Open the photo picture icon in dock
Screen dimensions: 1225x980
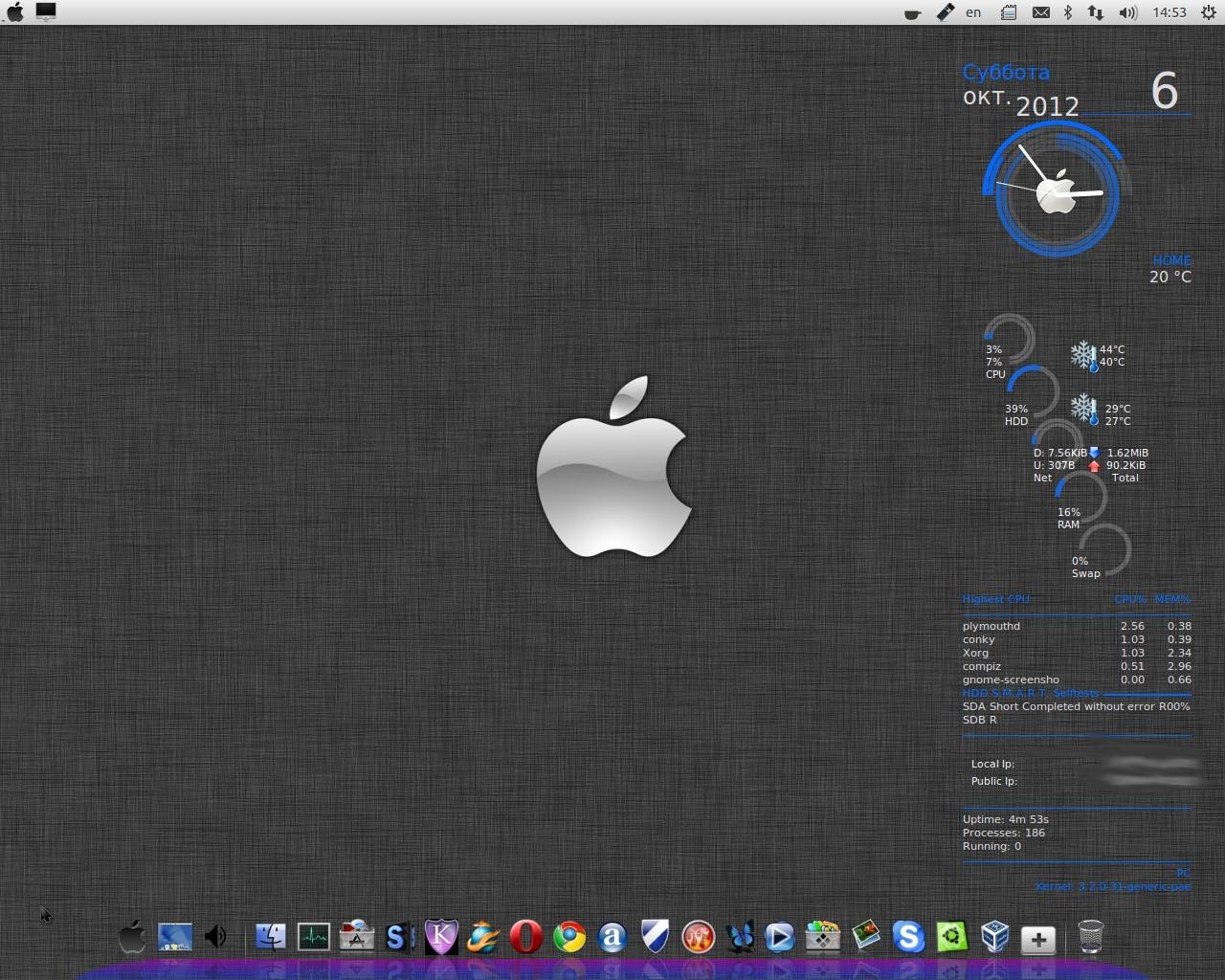pos(866,935)
